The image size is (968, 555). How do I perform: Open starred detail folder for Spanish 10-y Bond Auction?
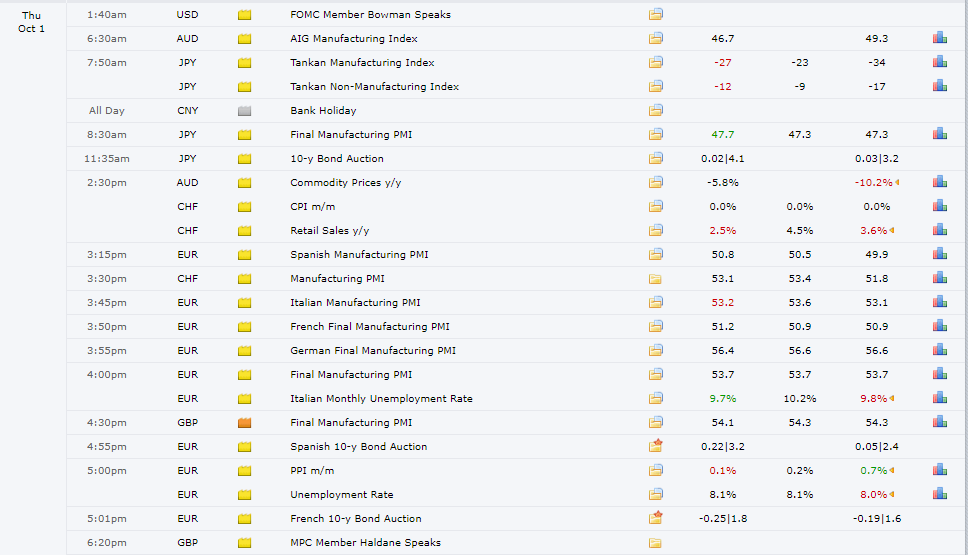point(656,446)
